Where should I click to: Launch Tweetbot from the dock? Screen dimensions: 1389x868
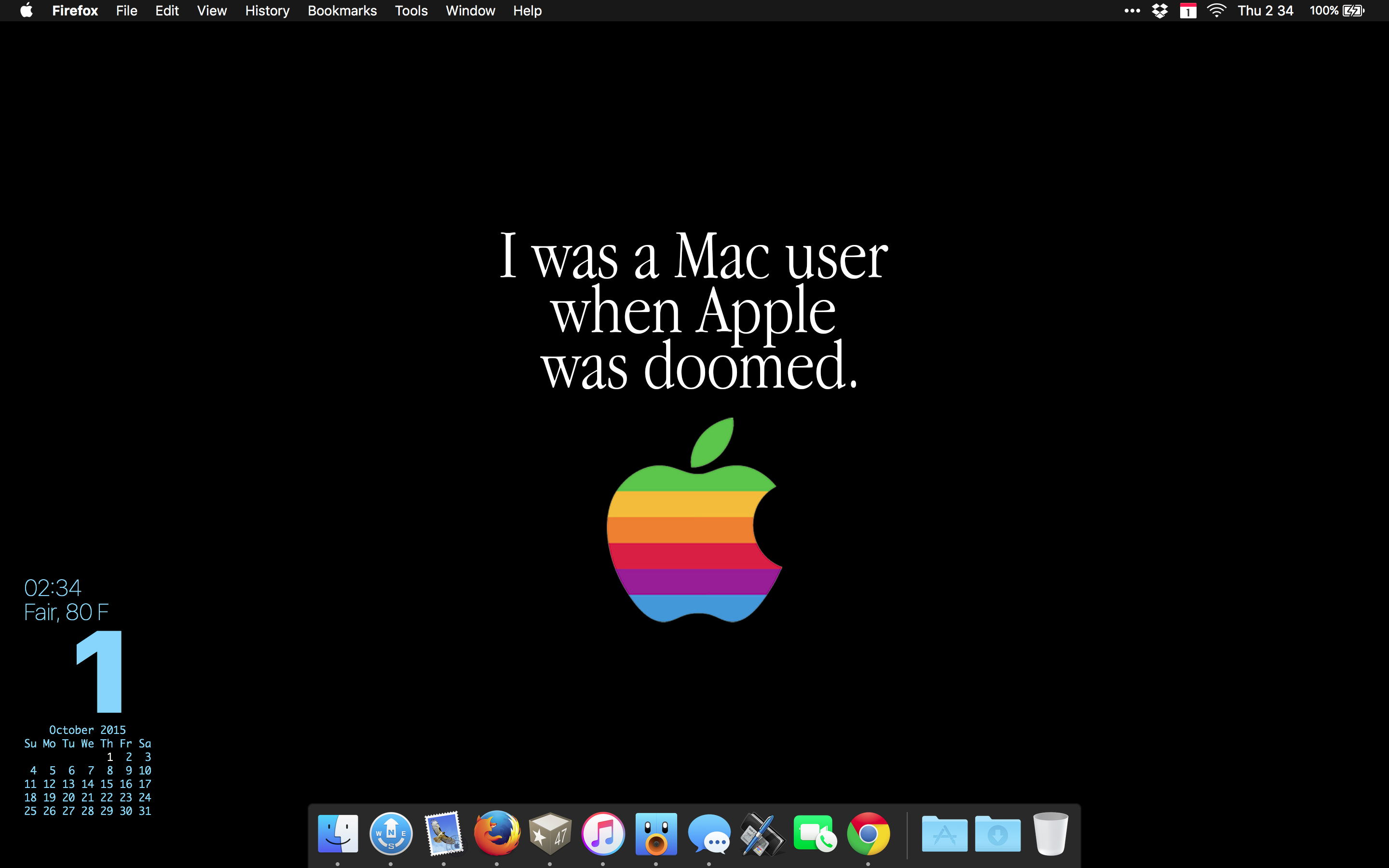coord(656,834)
